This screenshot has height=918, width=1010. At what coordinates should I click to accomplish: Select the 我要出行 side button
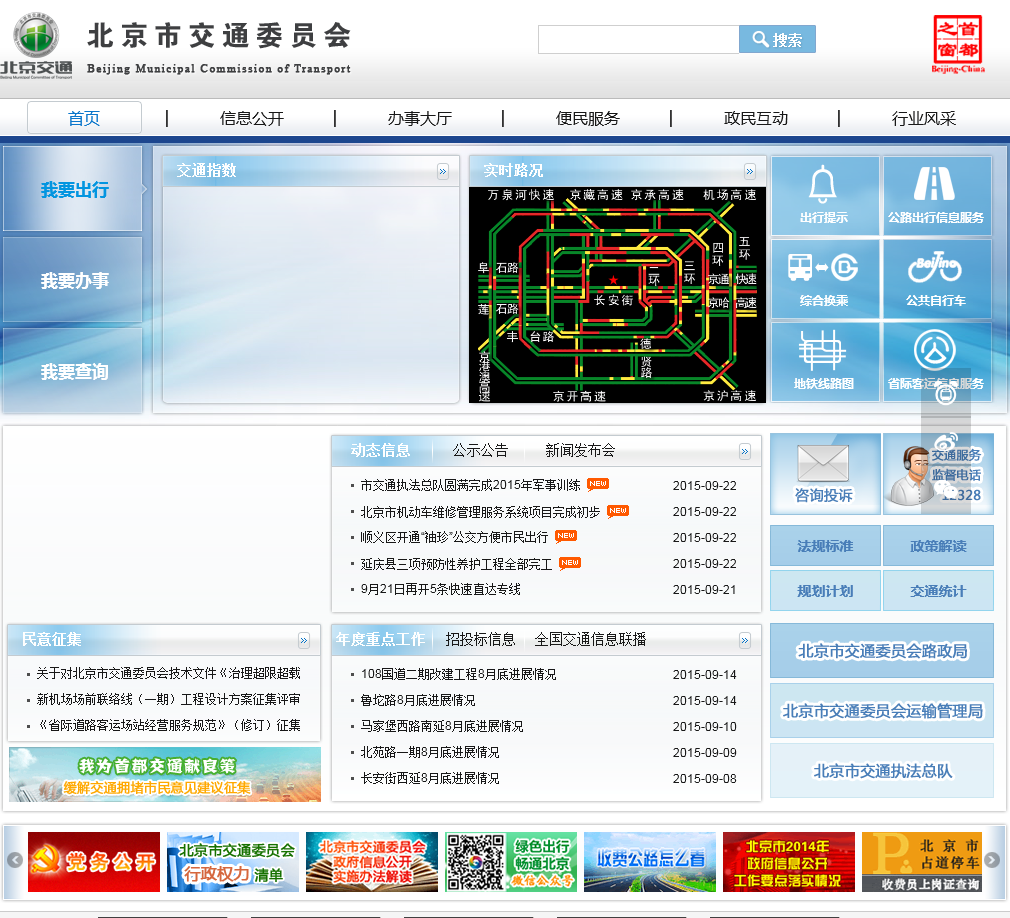click(73, 189)
